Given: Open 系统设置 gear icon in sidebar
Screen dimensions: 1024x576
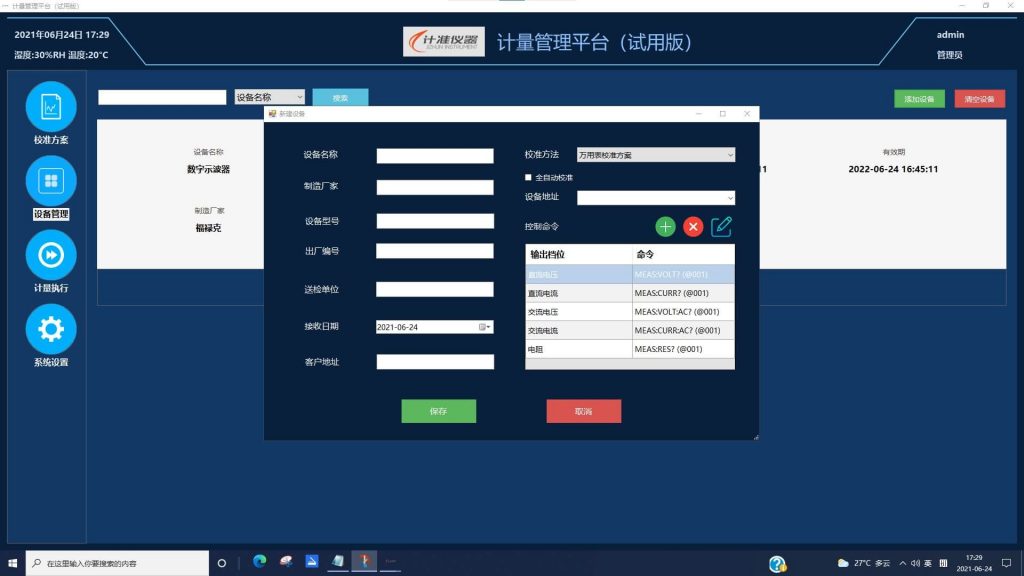Looking at the screenshot, I should [51, 329].
